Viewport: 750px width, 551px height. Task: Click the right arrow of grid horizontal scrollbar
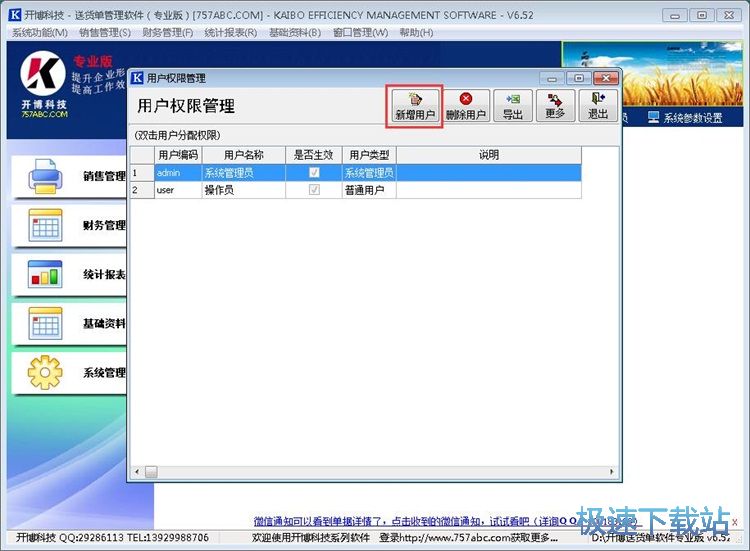612,472
